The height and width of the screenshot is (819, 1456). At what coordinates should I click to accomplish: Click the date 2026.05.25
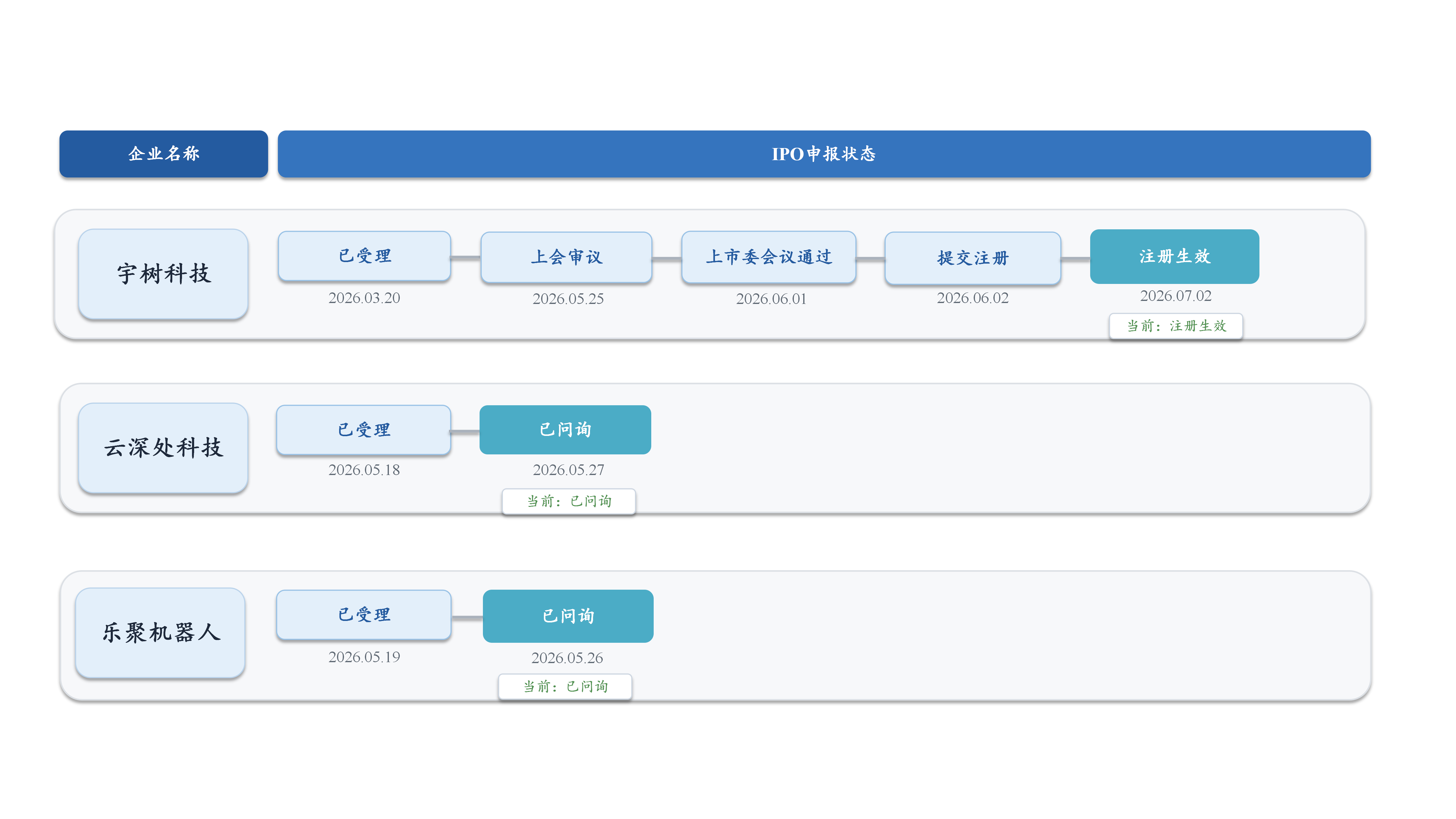(x=568, y=298)
